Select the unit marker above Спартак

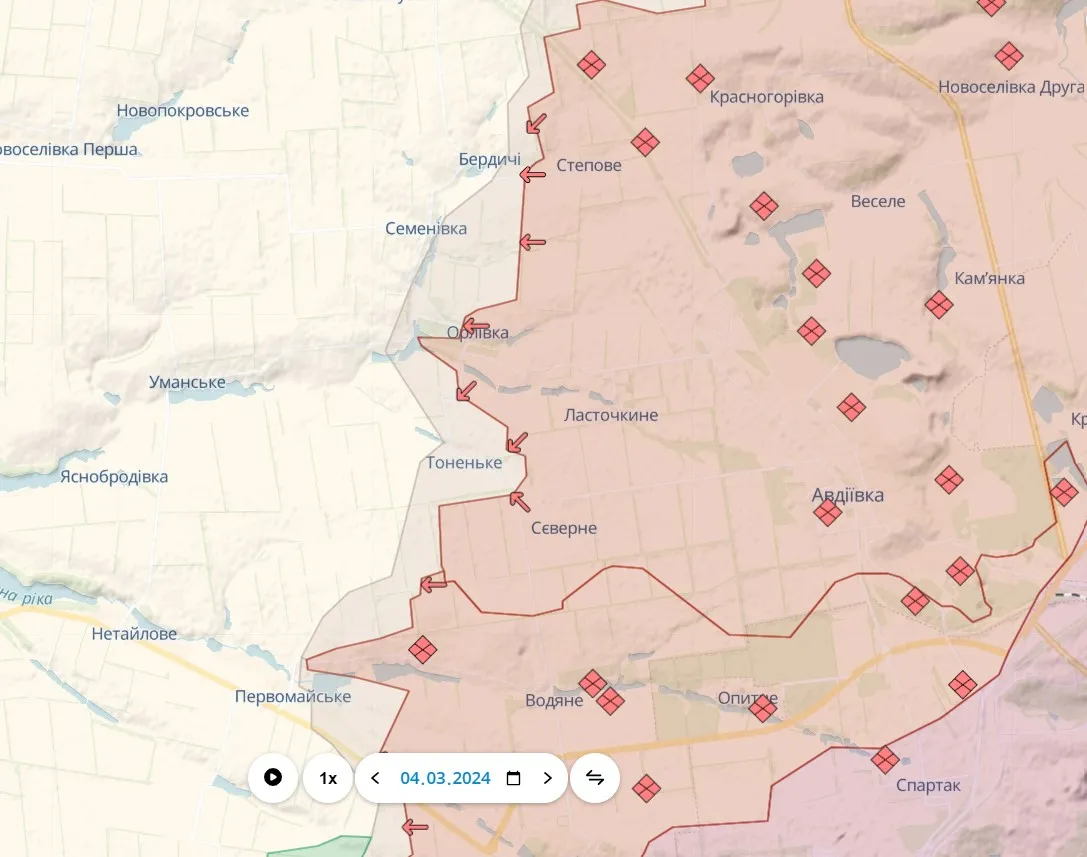tap(885, 760)
